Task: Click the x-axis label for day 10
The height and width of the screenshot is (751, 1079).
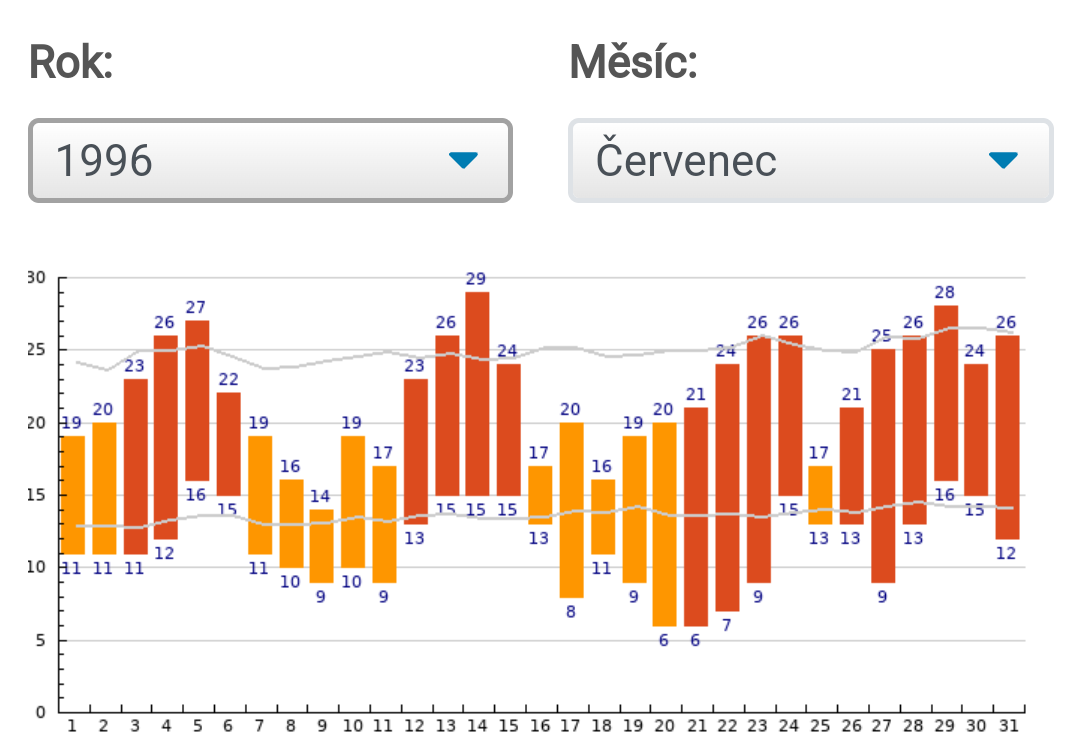Action: coord(352,725)
